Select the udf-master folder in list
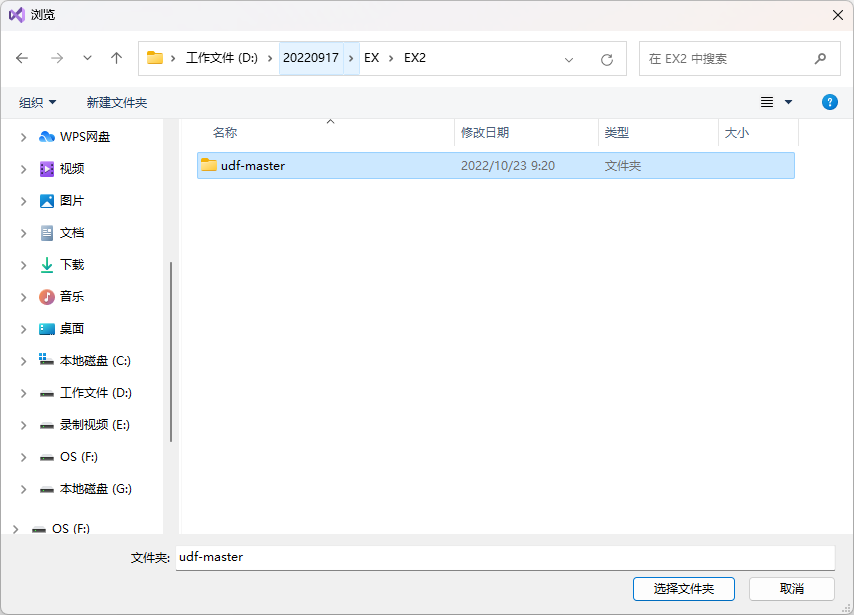This screenshot has width=854, height=615. point(253,166)
